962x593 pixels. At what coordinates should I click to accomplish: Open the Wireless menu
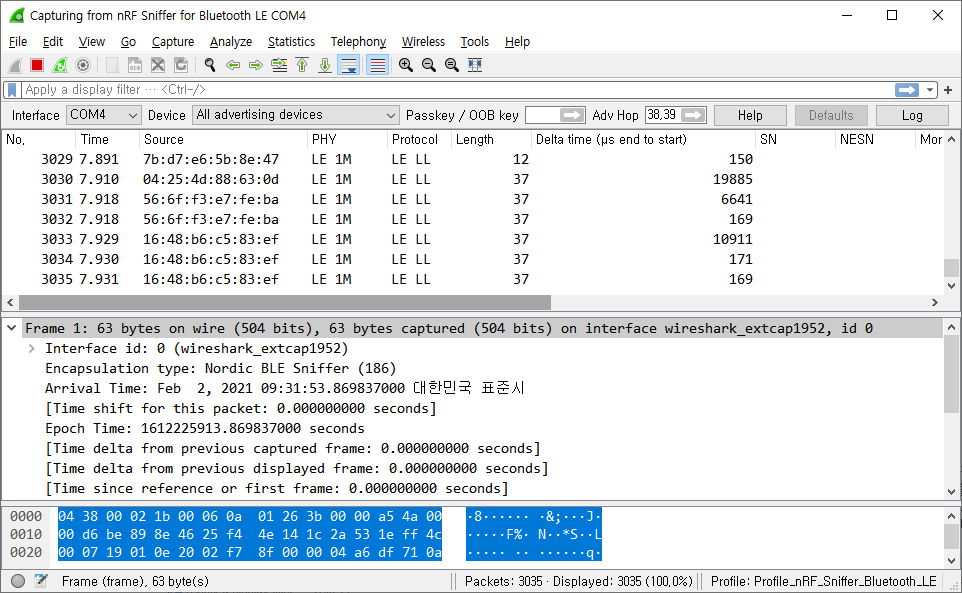click(423, 42)
